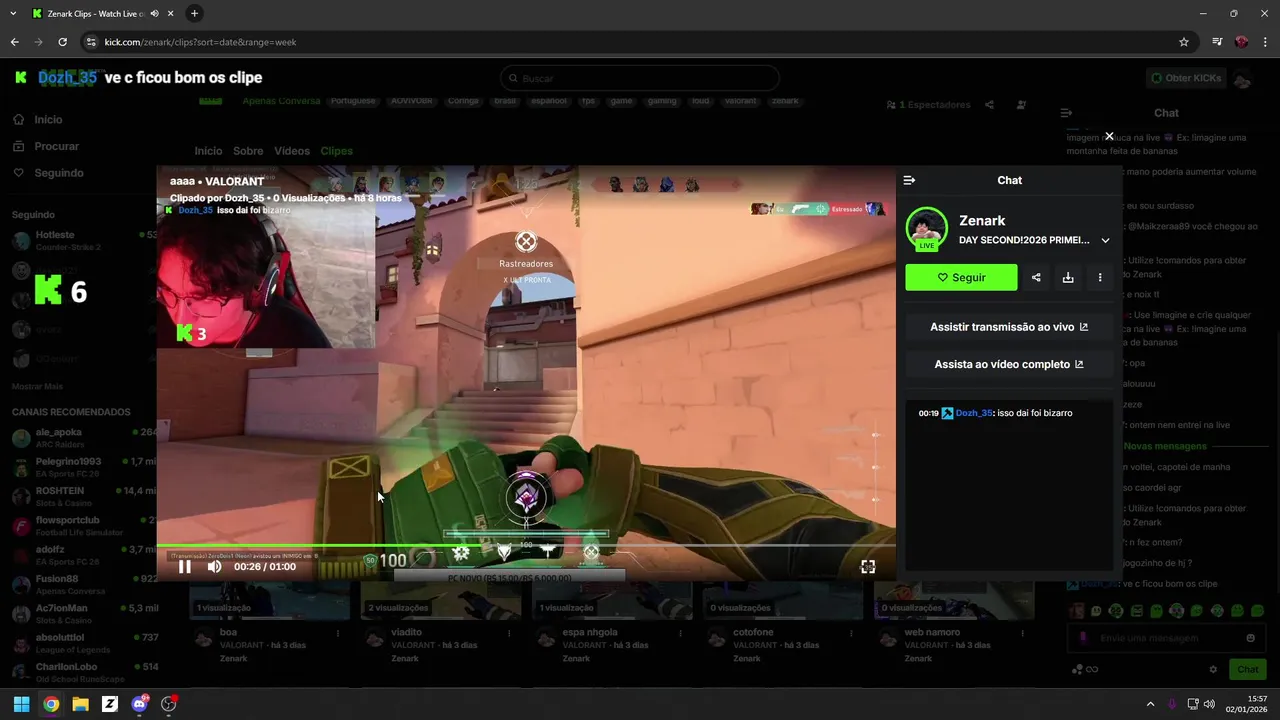Mute the clip player volume
Image resolution: width=1280 pixels, height=720 pixels.
pyautogui.click(x=214, y=567)
